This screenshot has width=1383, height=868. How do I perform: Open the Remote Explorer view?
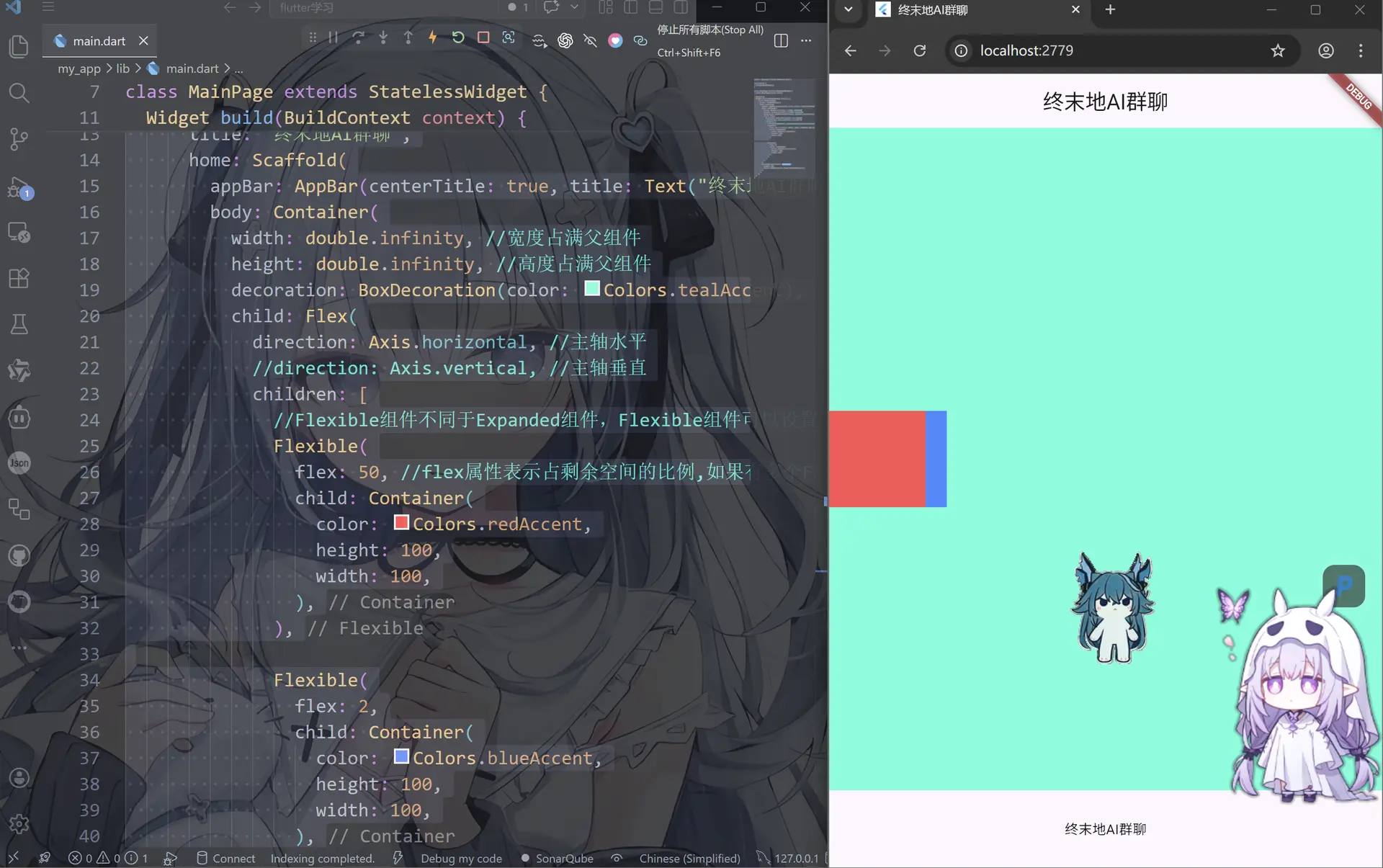click(x=19, y=232)
